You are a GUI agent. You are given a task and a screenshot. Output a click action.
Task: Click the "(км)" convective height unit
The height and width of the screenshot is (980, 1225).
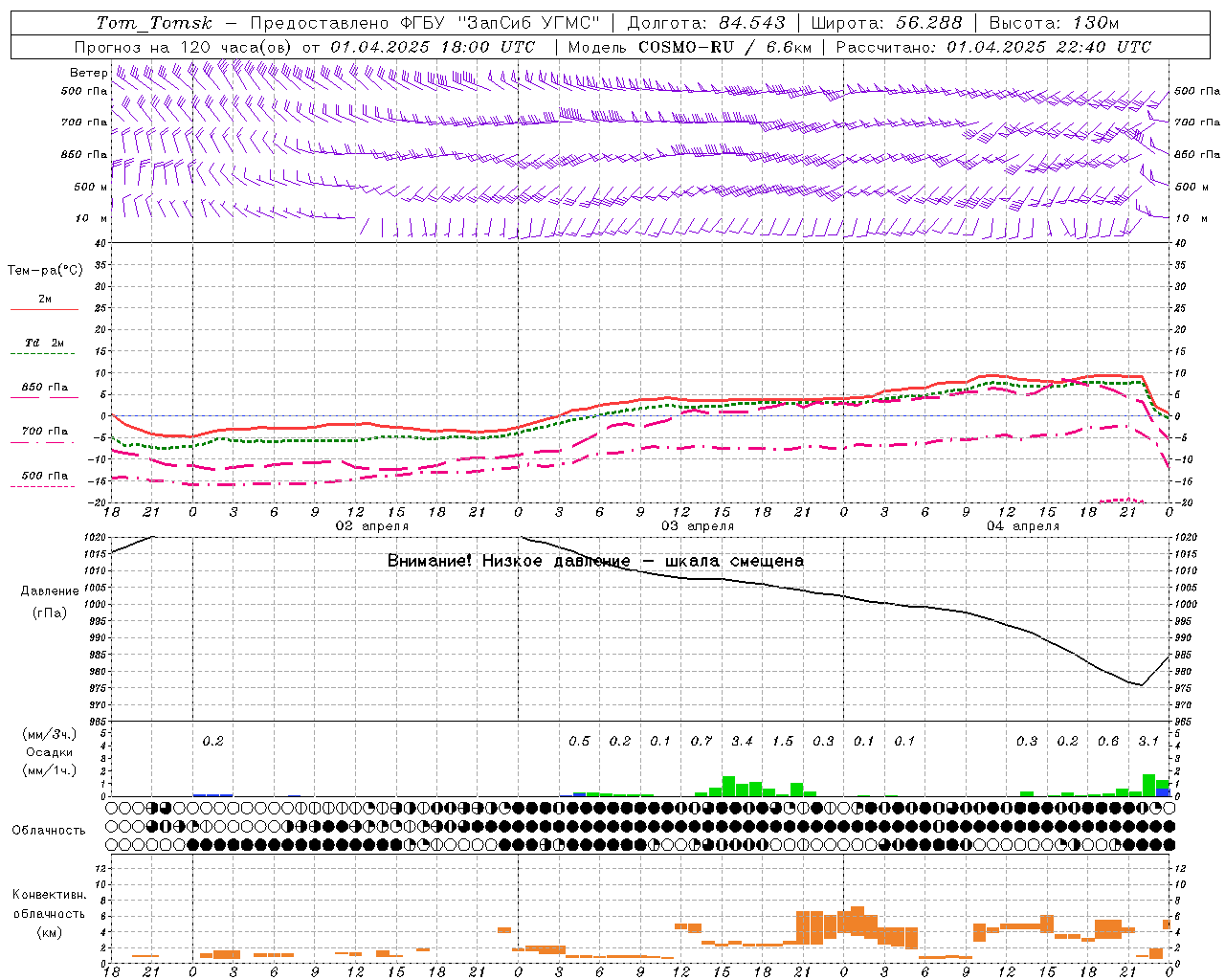tap(50, 932)
